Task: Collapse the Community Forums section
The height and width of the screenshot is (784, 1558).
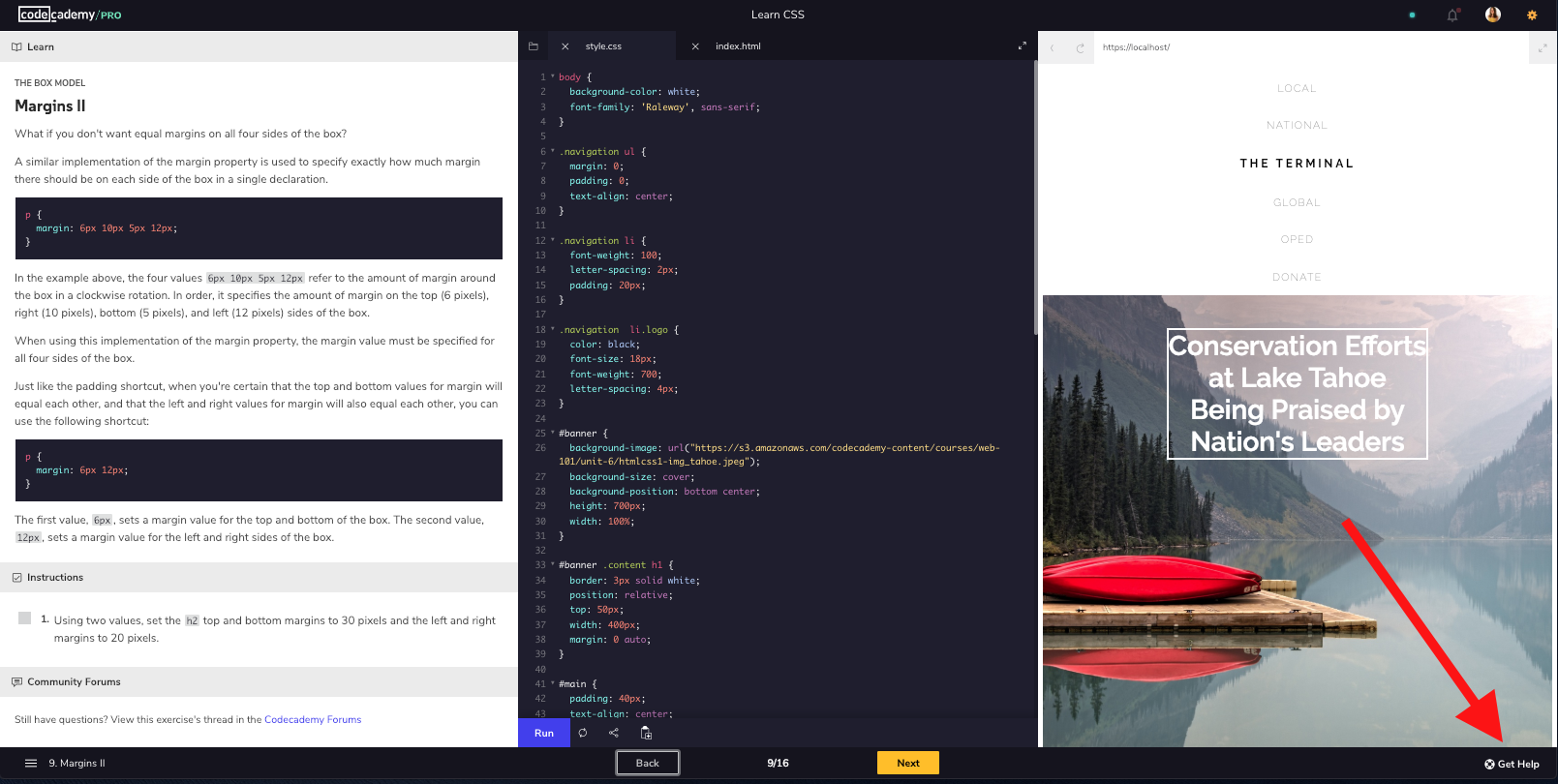Action: point(74,682)
